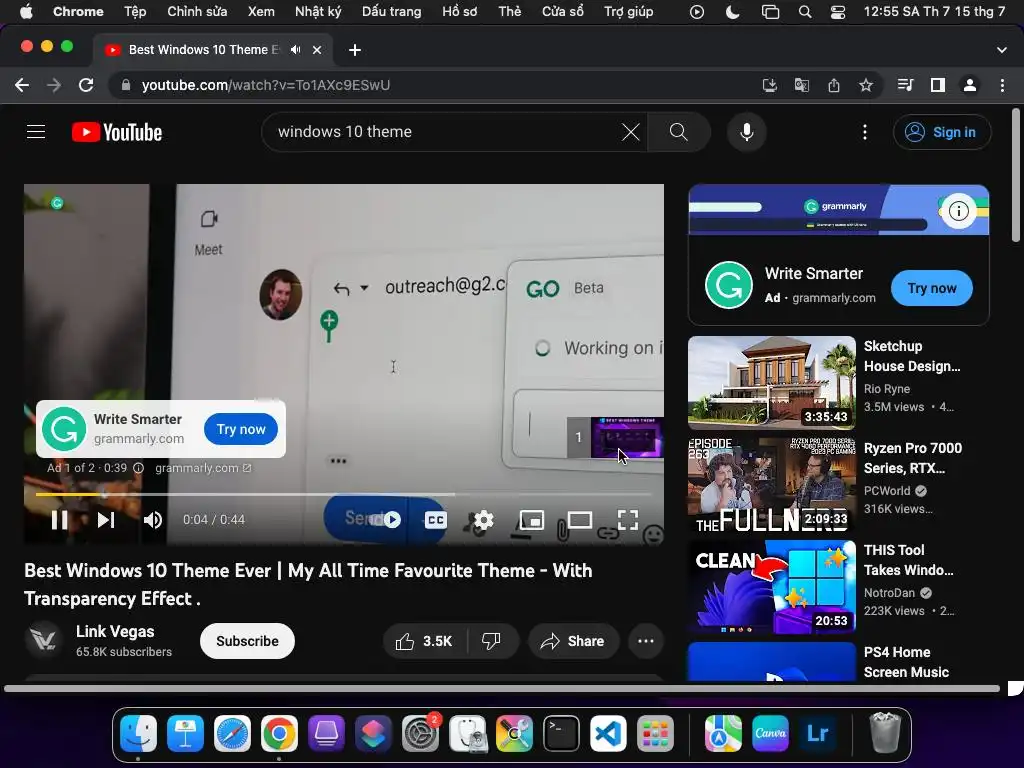Click Try now on the sidebar Grammarly ad
Image resolution: width=1024 pixels, height=768 pixels.
coord(931,288)
